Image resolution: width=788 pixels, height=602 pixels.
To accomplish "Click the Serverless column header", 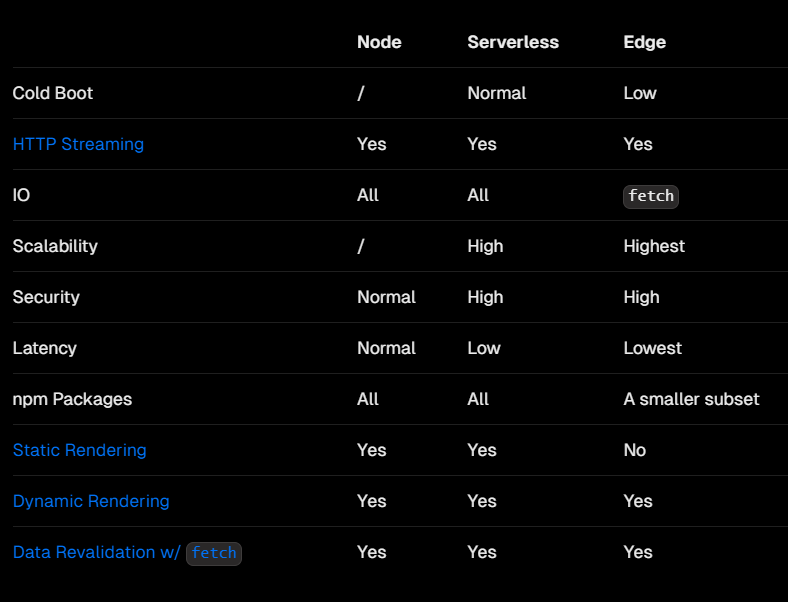I will tap(513, 42).
